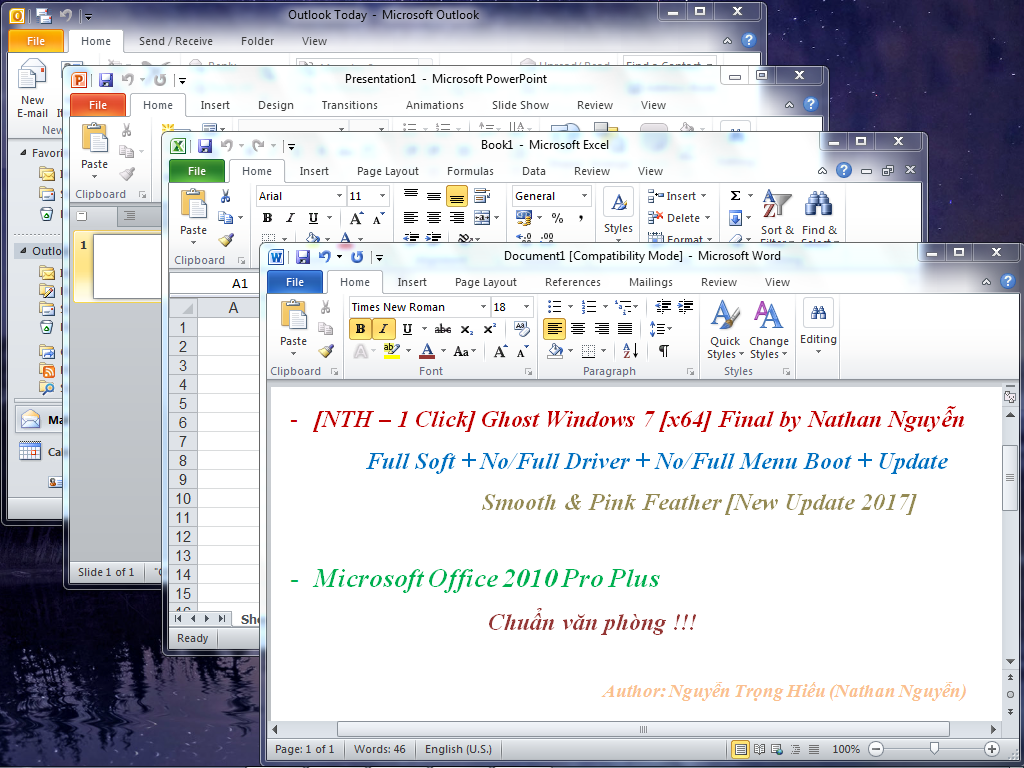1024x768 pixels.
Task: Click Word zoom slider handle
Action: [x=935, y=748]
